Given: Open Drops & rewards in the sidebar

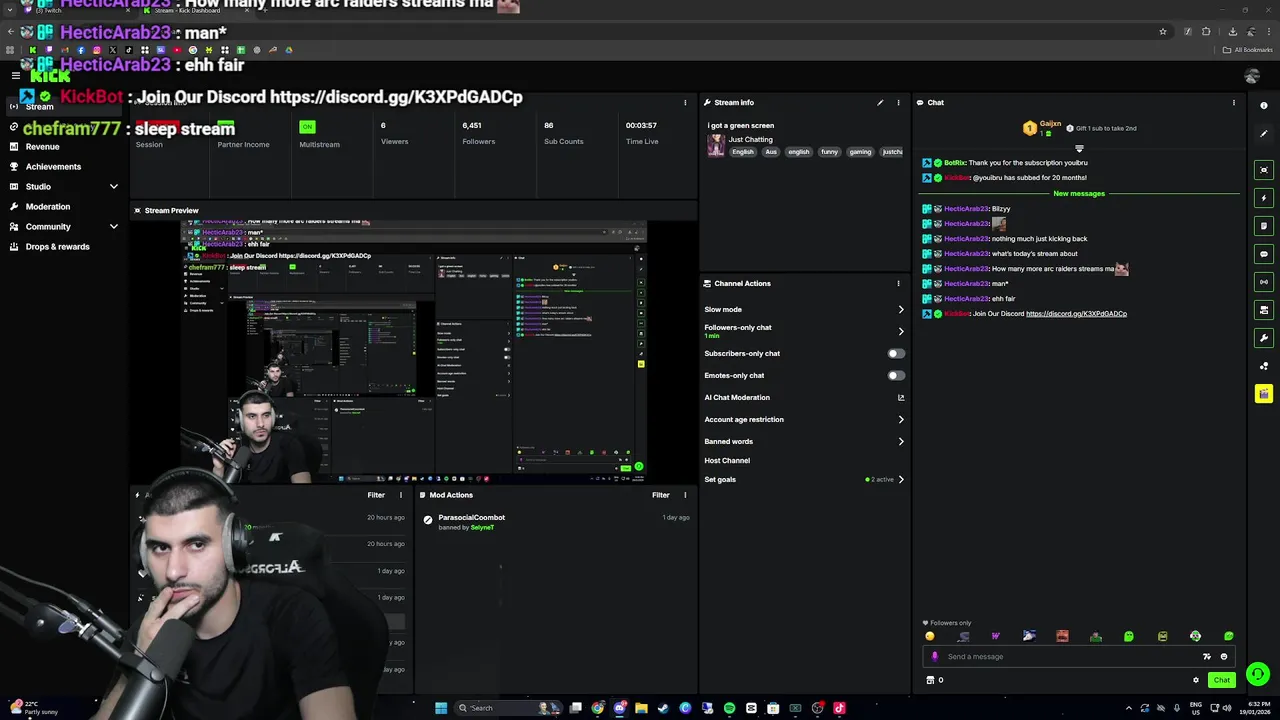Looking at the screenshot, I should point(57,246).
